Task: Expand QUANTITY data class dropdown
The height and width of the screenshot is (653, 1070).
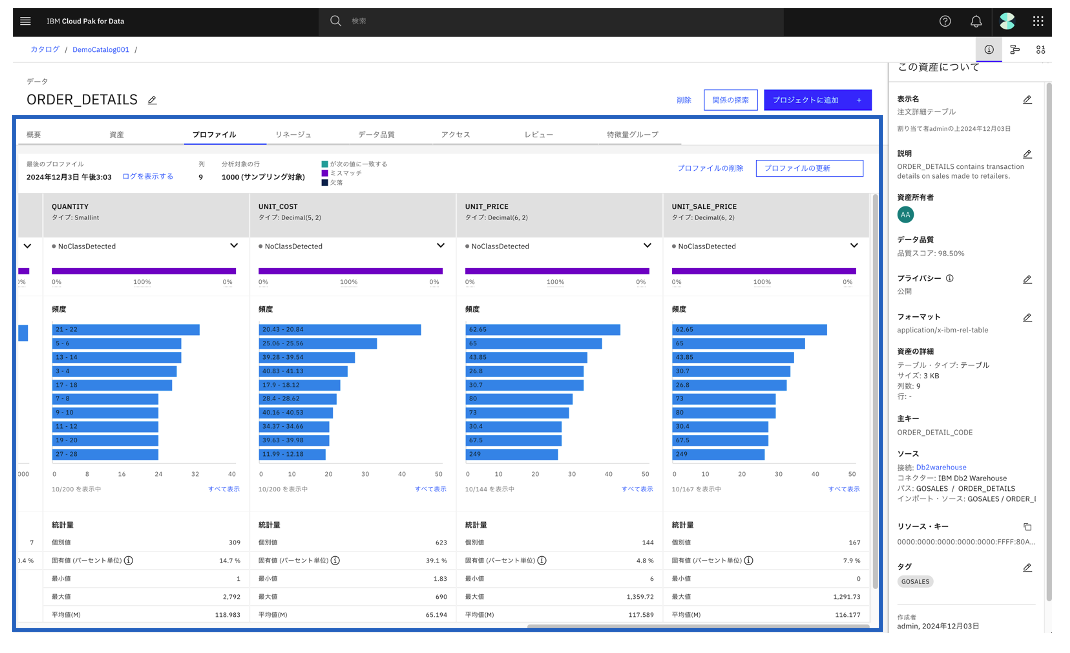Action: point(234,246)
